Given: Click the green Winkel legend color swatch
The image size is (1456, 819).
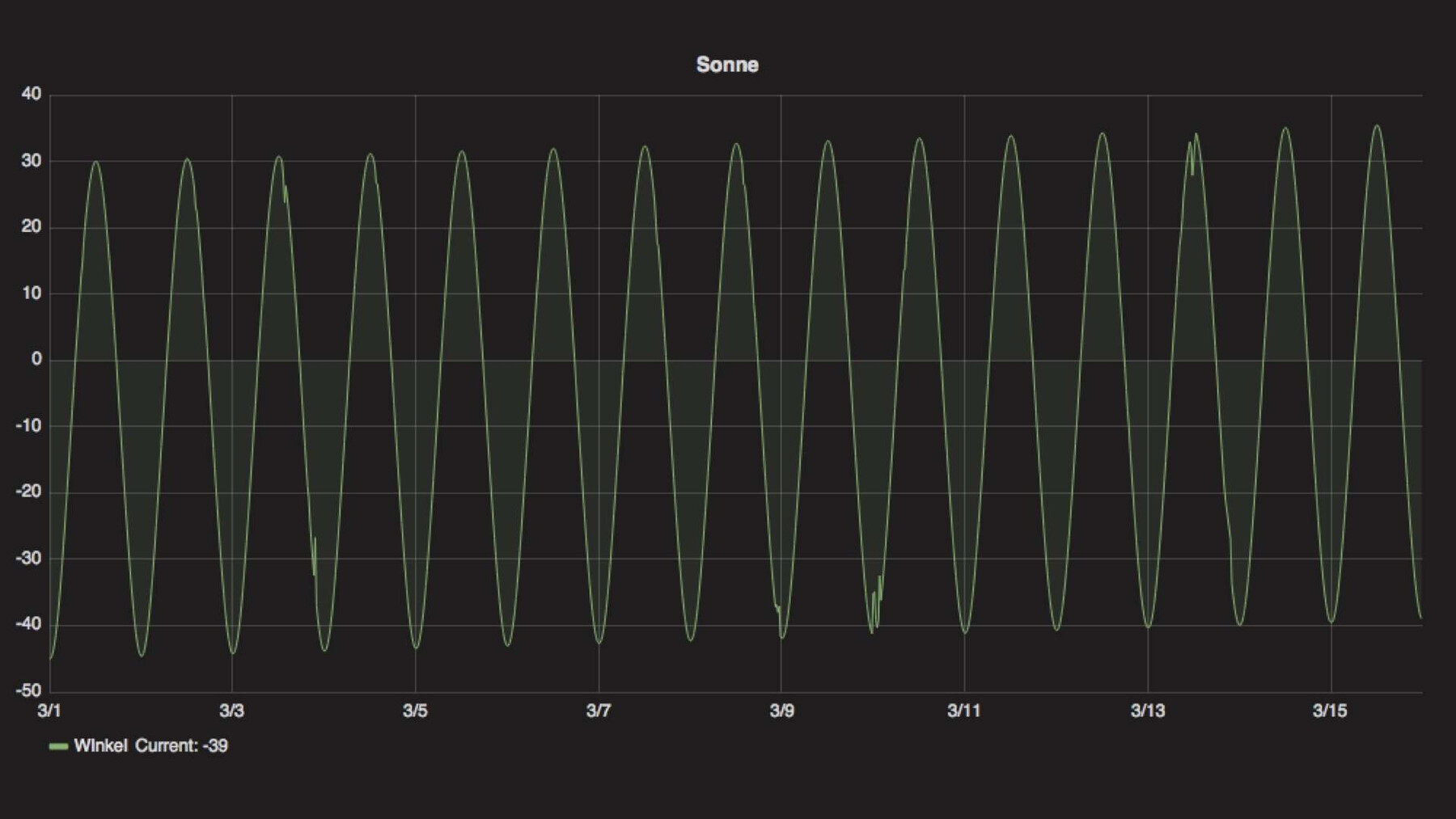Looking at the screenshot, I should 58,746.
